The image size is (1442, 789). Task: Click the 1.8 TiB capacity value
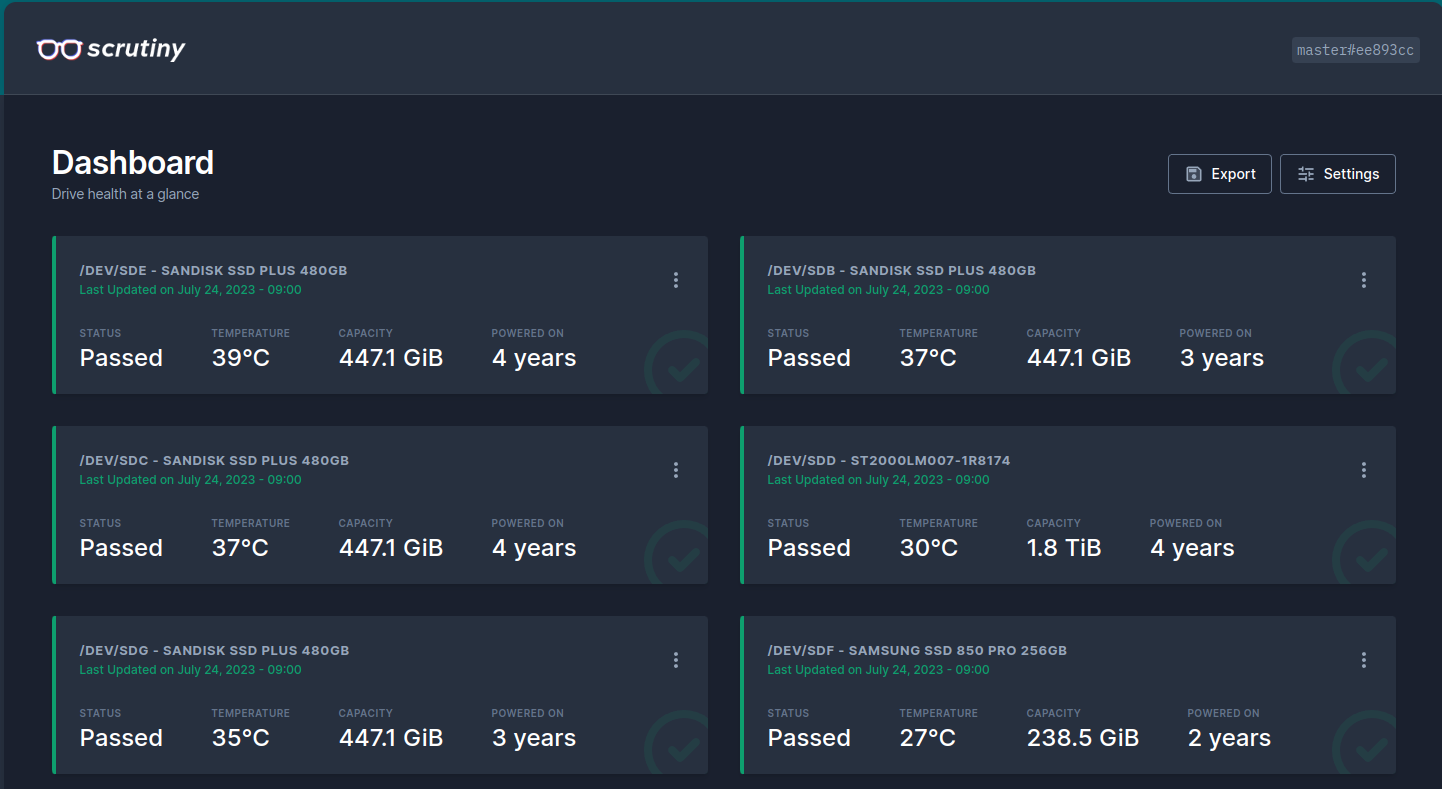tap(1064, 548)
